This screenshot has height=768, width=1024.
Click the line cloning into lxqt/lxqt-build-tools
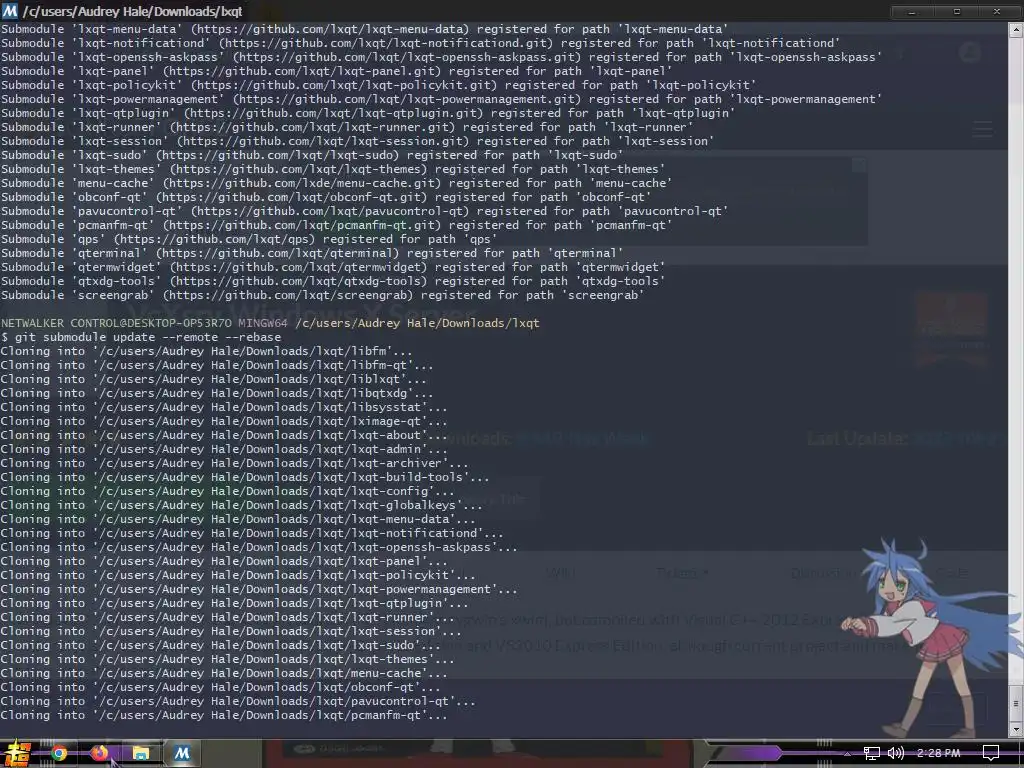pyautogui.click(x=245, y=477)
